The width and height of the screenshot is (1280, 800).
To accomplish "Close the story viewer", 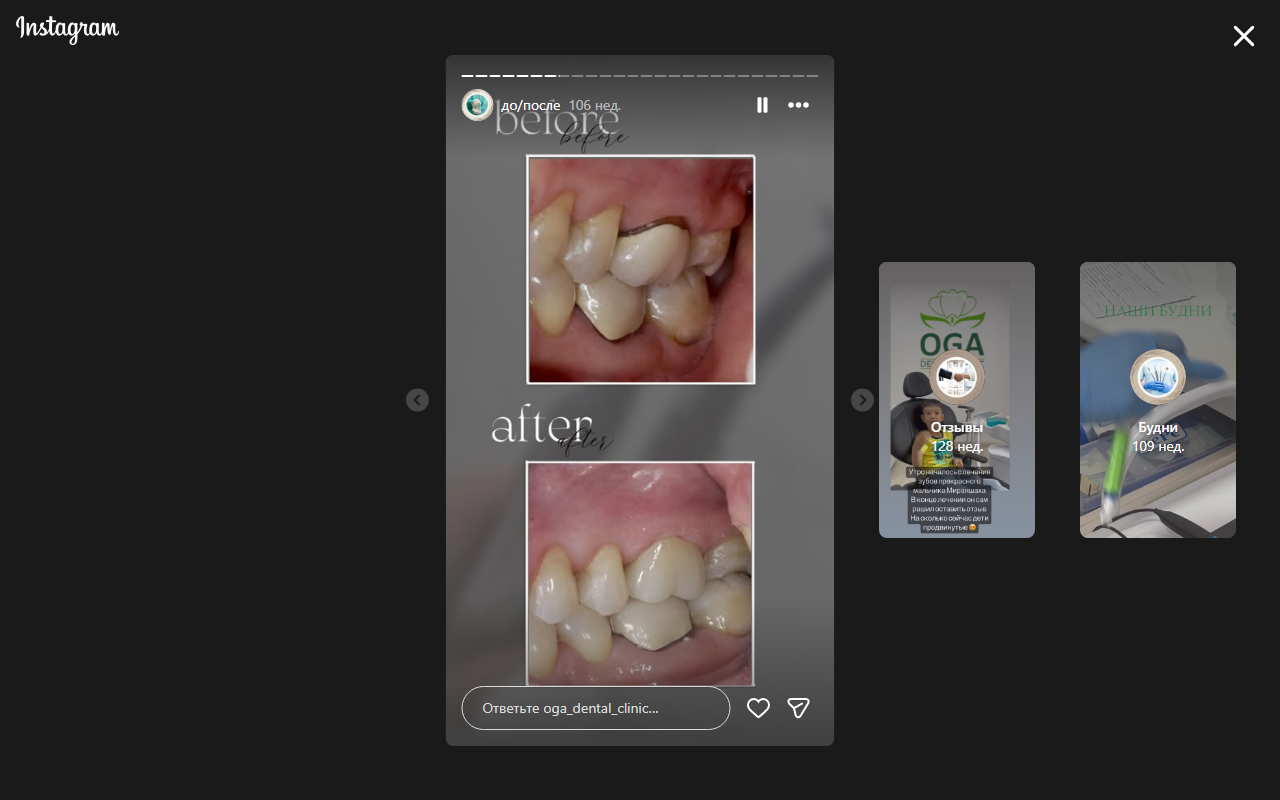I will (x=1243, y=37).
